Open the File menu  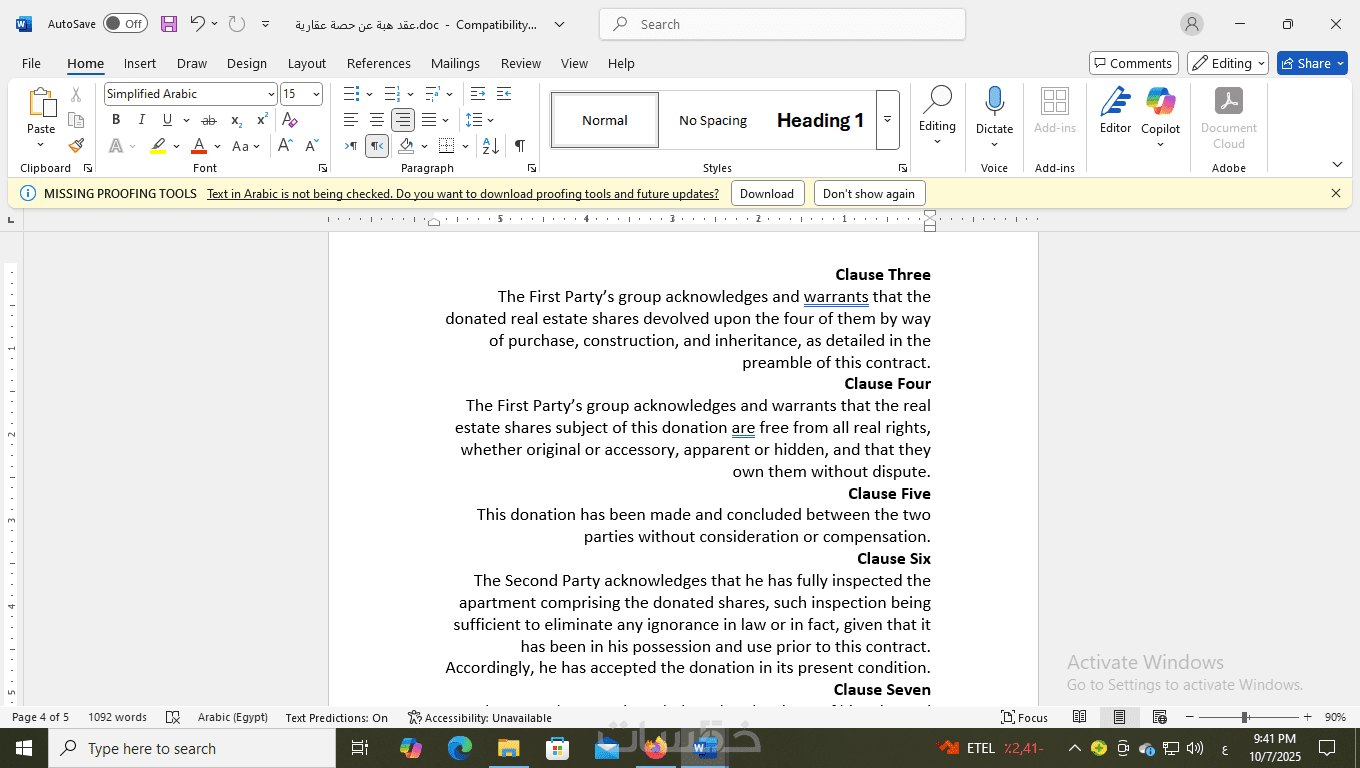[31, 63]
